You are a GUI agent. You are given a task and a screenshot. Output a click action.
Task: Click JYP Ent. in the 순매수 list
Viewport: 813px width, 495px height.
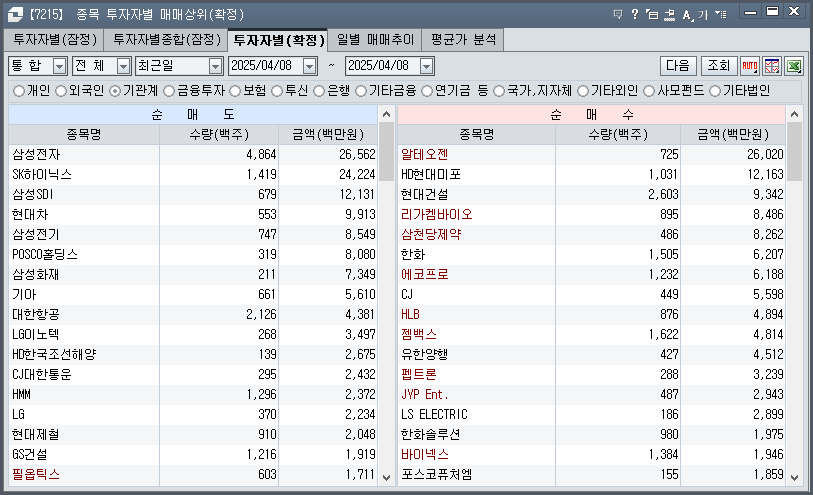pos(424,394)
